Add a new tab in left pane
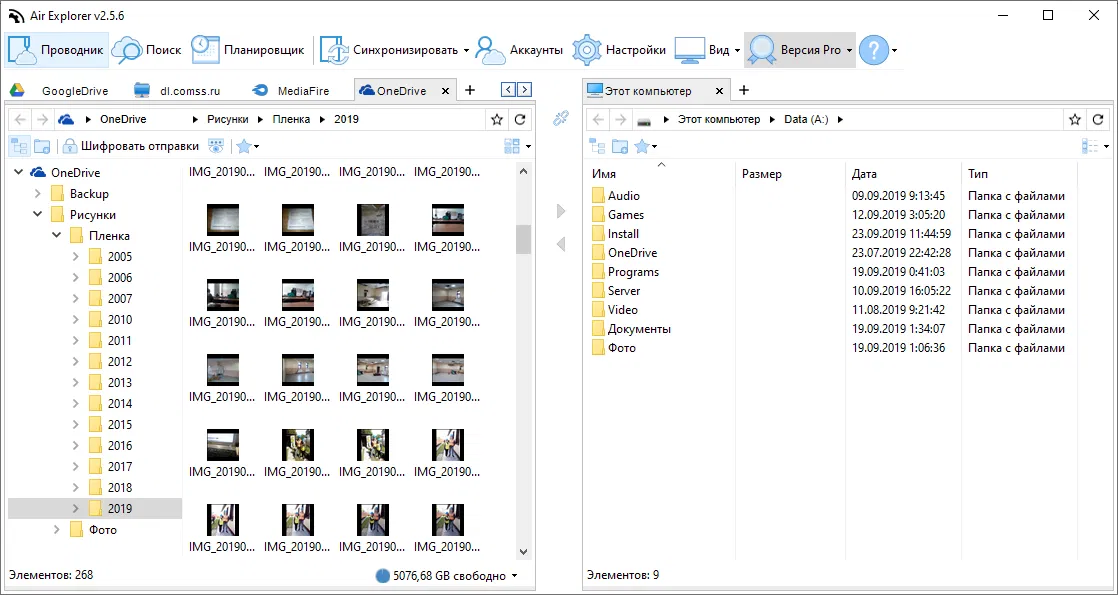 tap(469, 90)
